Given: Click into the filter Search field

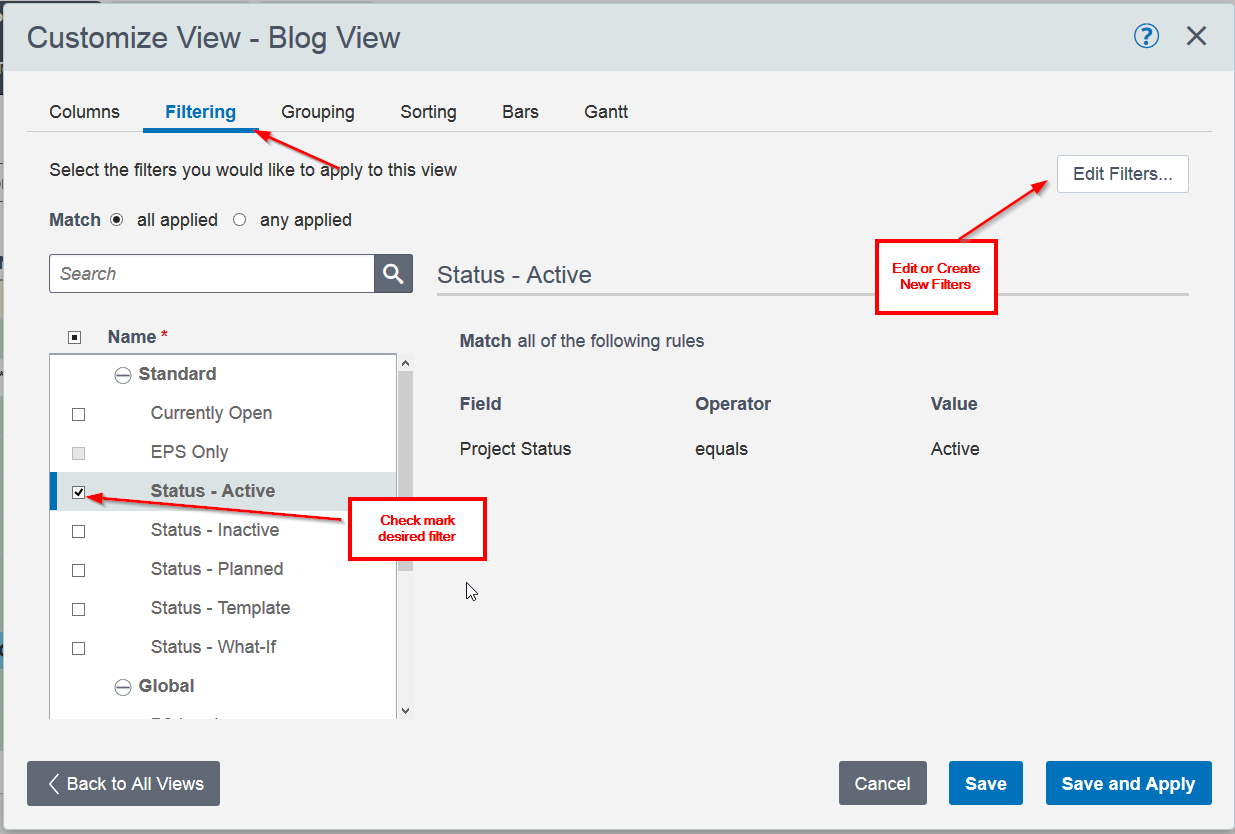Looking at the screenshot, I should 211,274.
